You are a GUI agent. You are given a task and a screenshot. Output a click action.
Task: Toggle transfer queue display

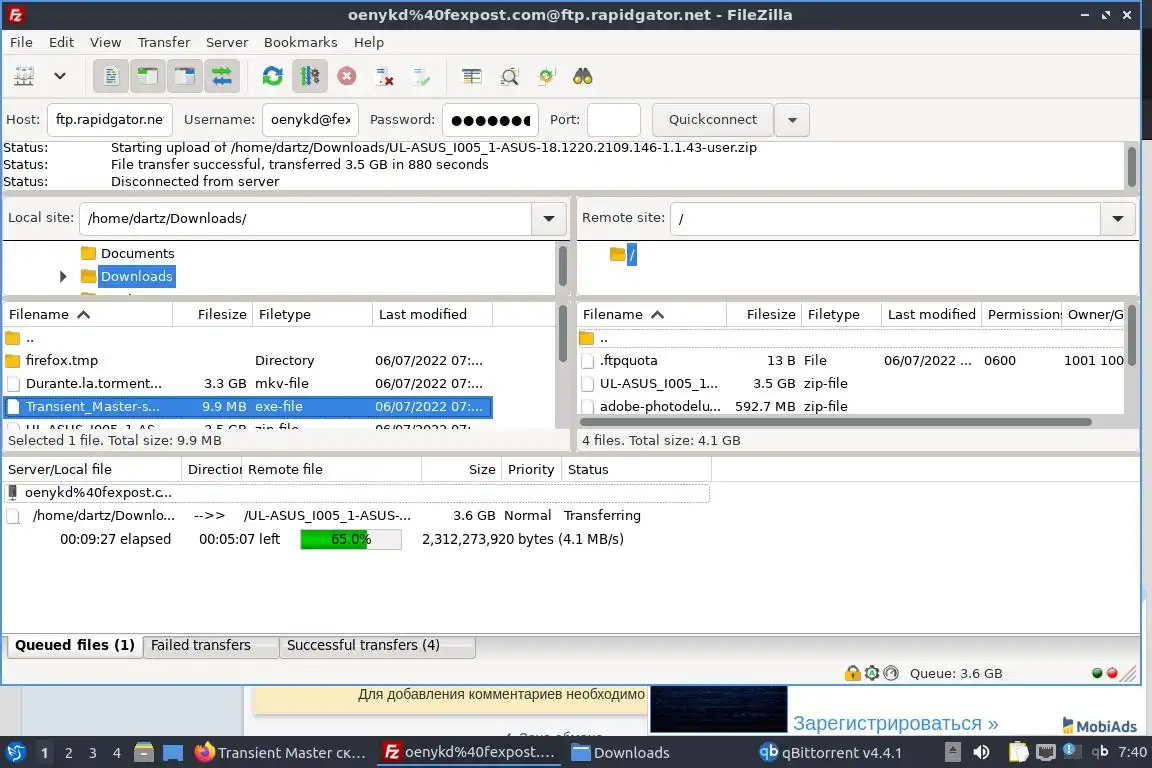[x=222, y=76]
